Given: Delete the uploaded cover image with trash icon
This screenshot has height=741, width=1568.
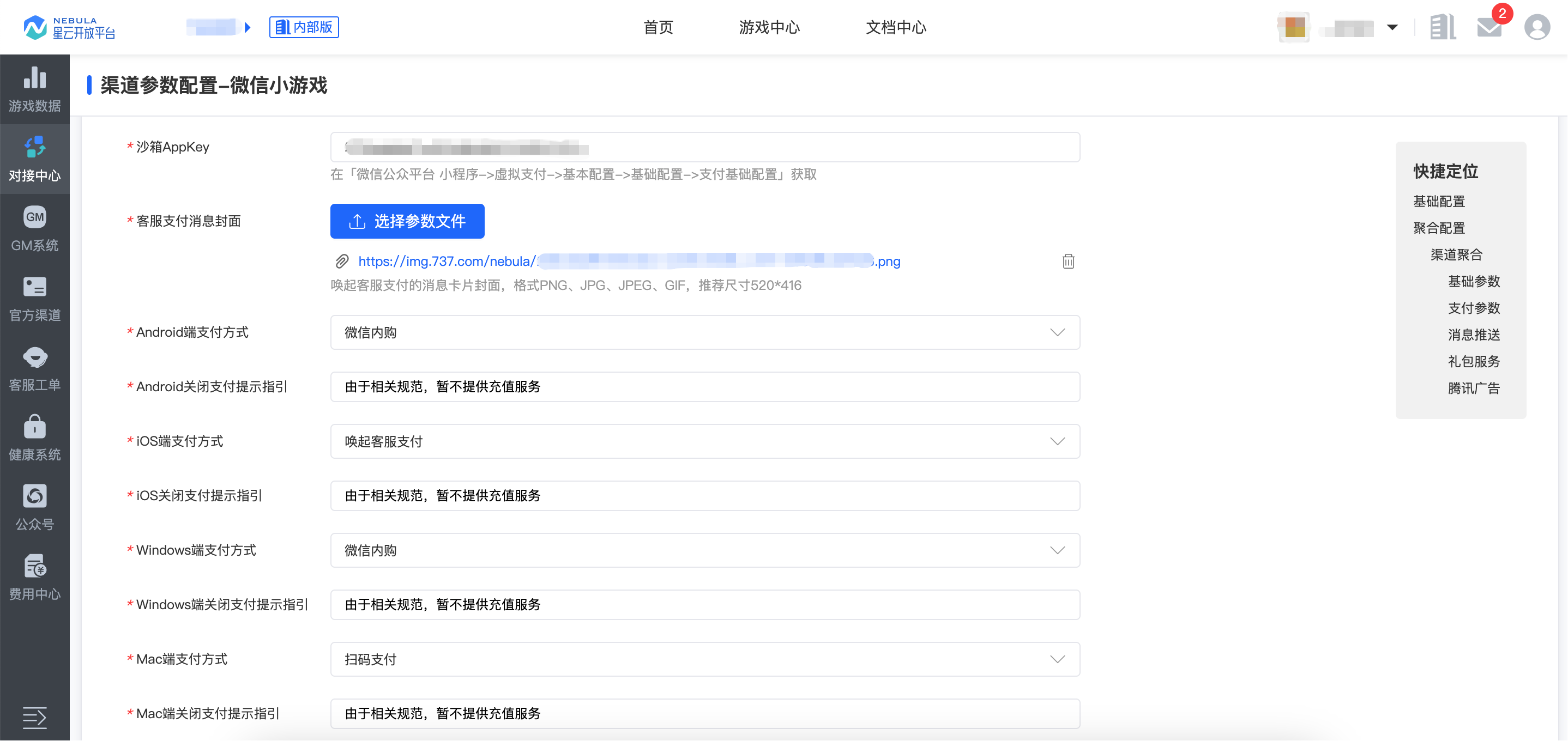Looking at the screenshot, I should [x=1068, y=262].
